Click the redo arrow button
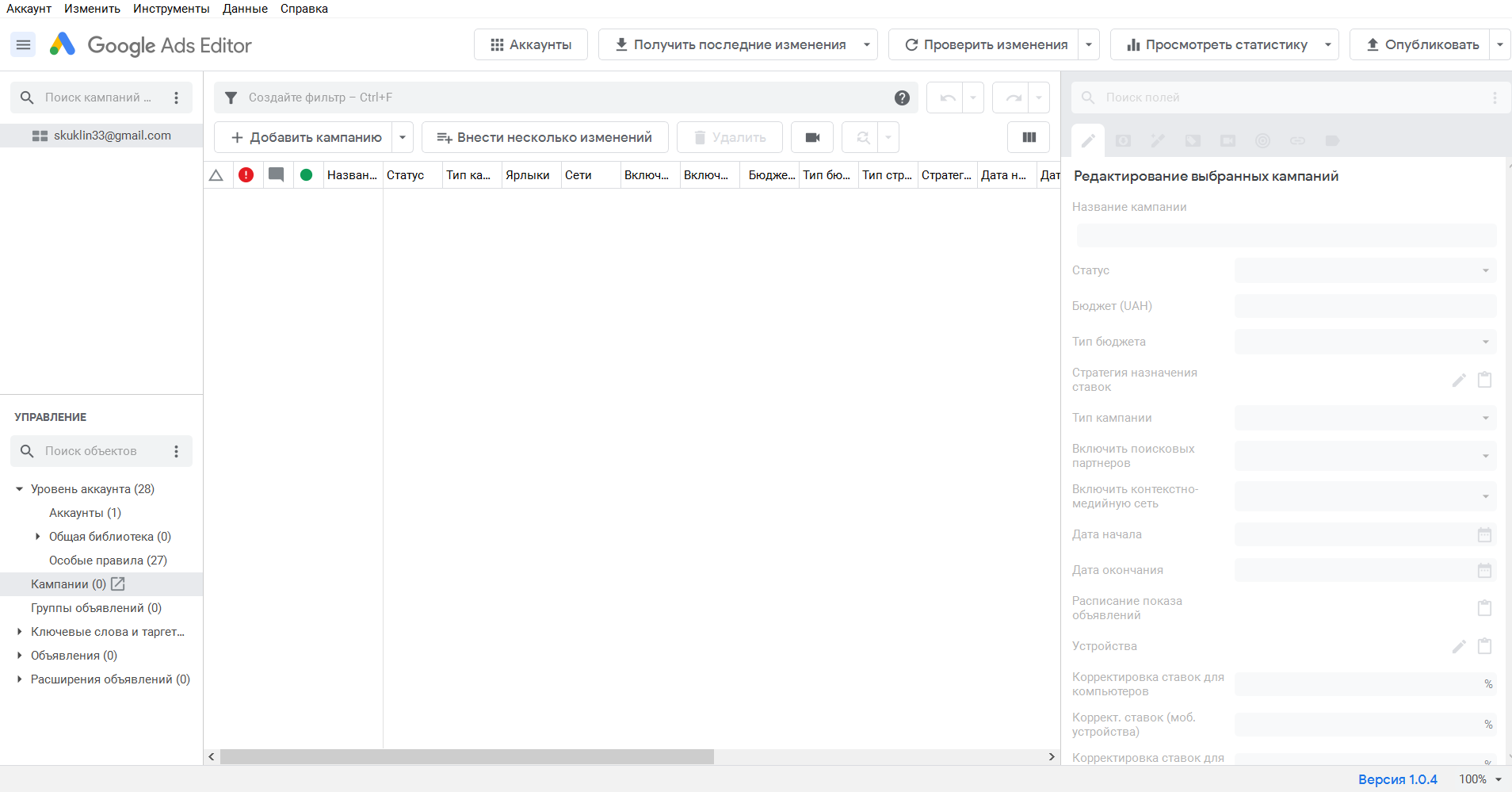Screen dimensions: 1512x792 pos(1012,98)
